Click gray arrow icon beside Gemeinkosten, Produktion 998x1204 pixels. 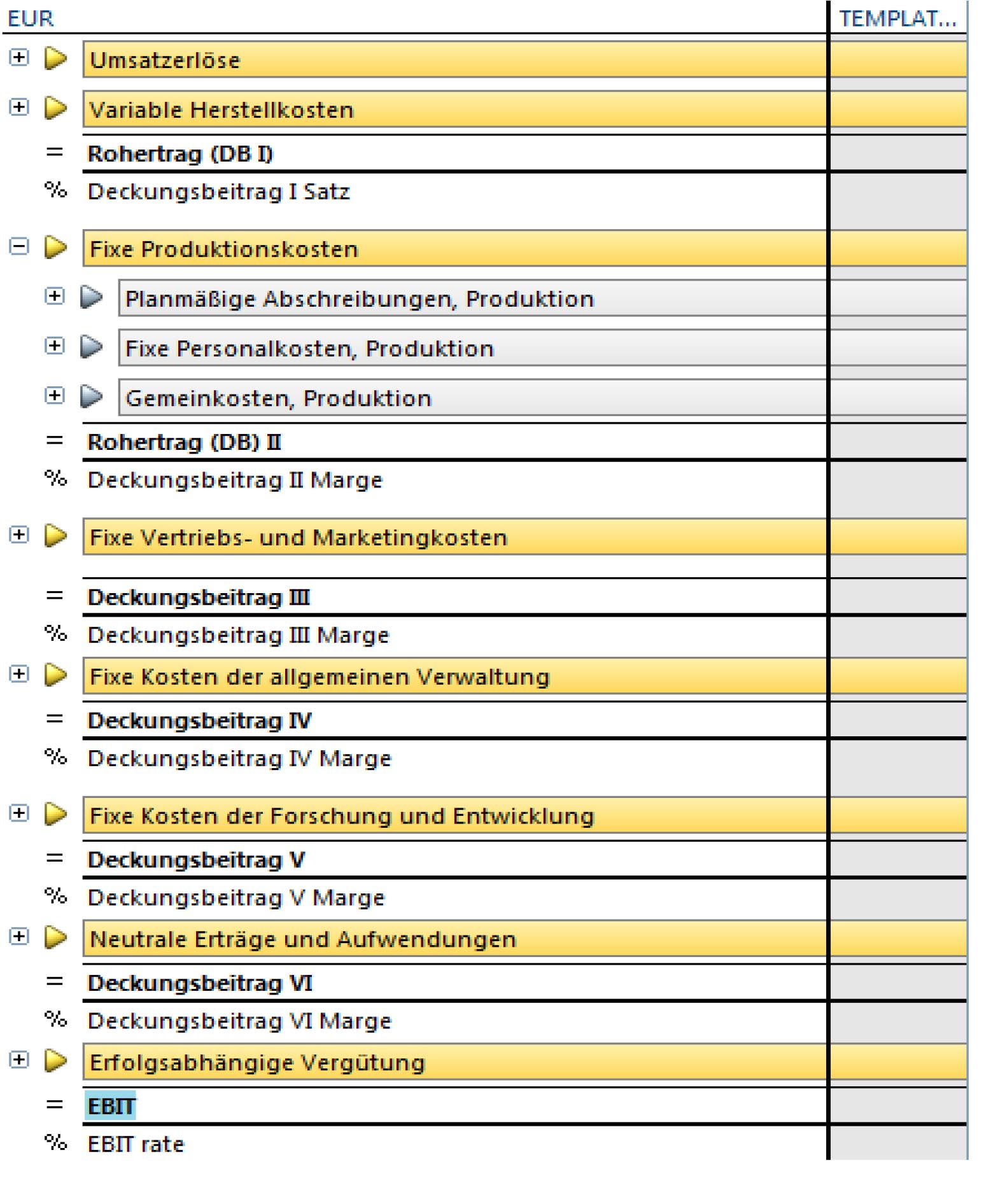tap(92, 396)
